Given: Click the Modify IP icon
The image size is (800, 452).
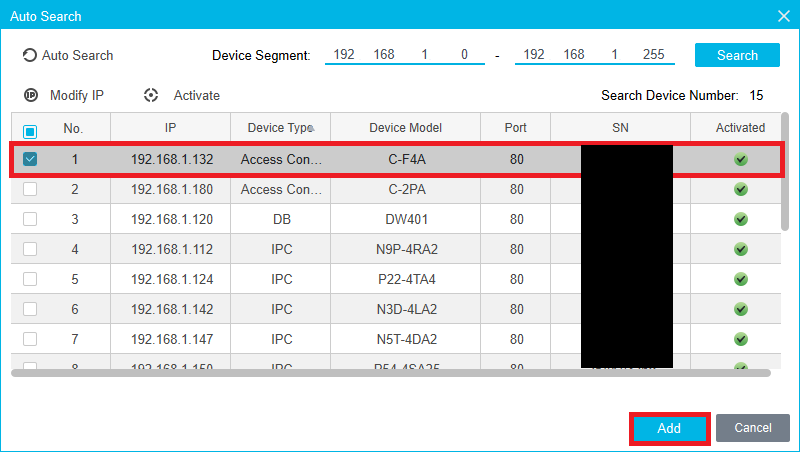Looking at the screenshot, I should [x=31, y=95].
